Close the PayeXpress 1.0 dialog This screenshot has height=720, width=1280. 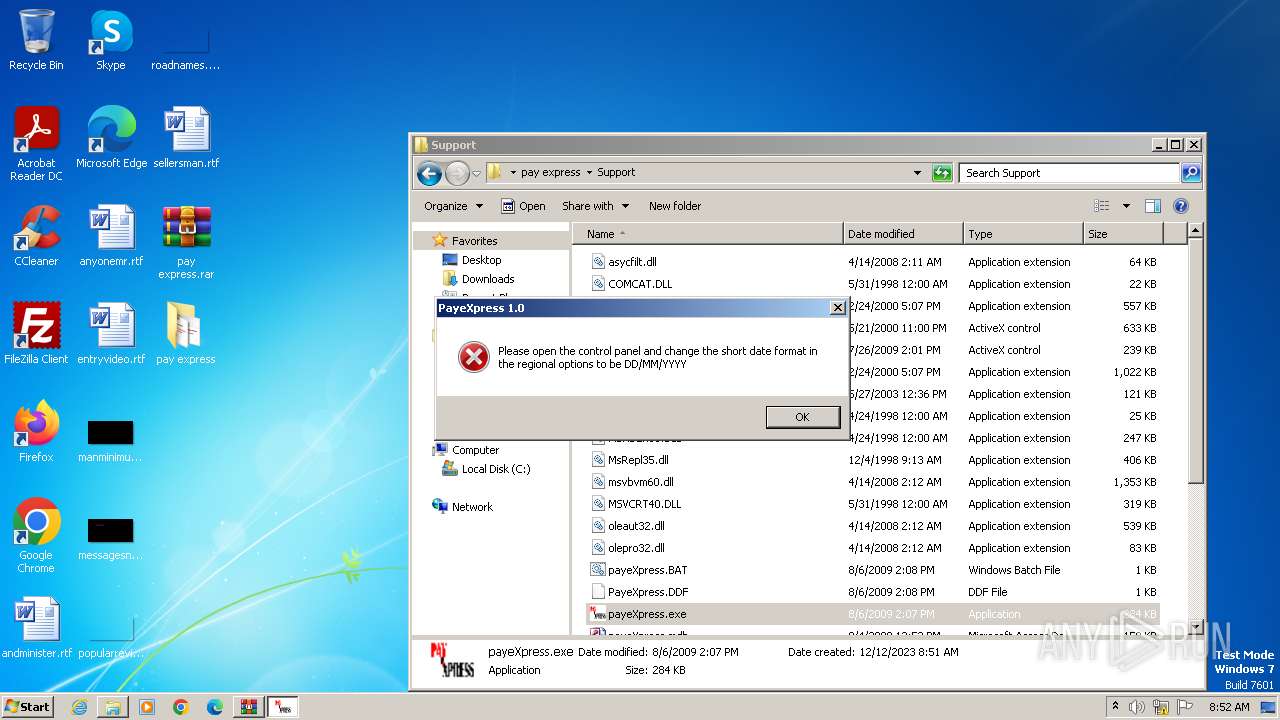click(838, 308)
